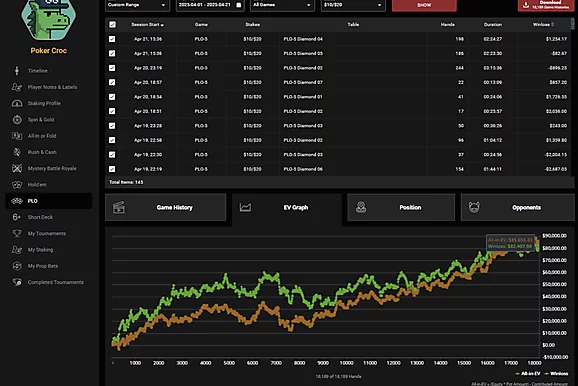Click the Position tab person icon

click(361, 207)
